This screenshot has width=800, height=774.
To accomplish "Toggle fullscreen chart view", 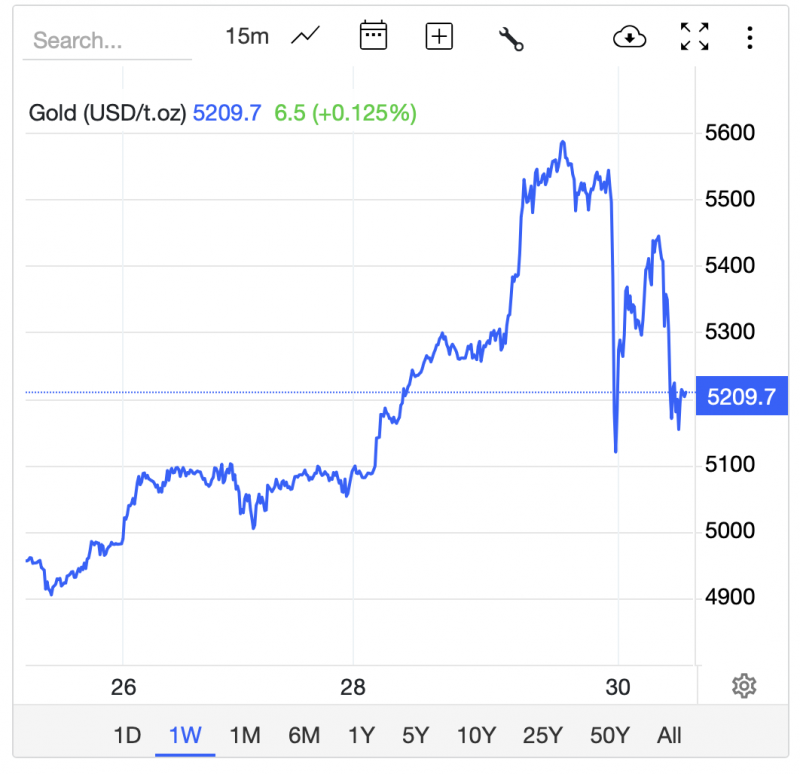I will (x=694, y=38).
